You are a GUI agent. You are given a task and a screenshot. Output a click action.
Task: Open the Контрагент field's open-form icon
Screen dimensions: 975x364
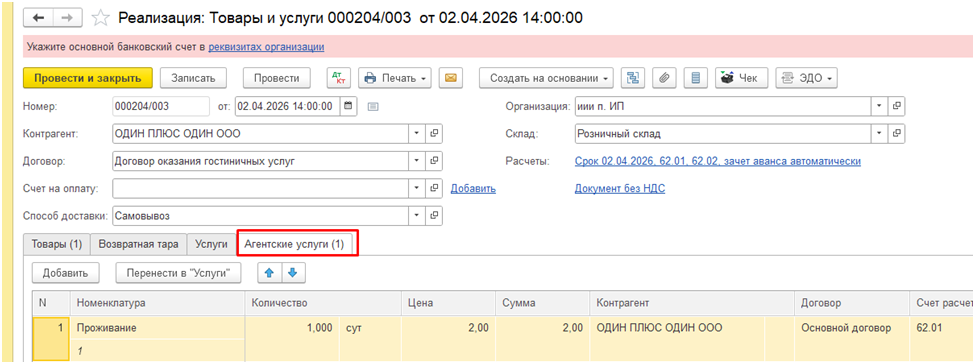pos(435,133)
